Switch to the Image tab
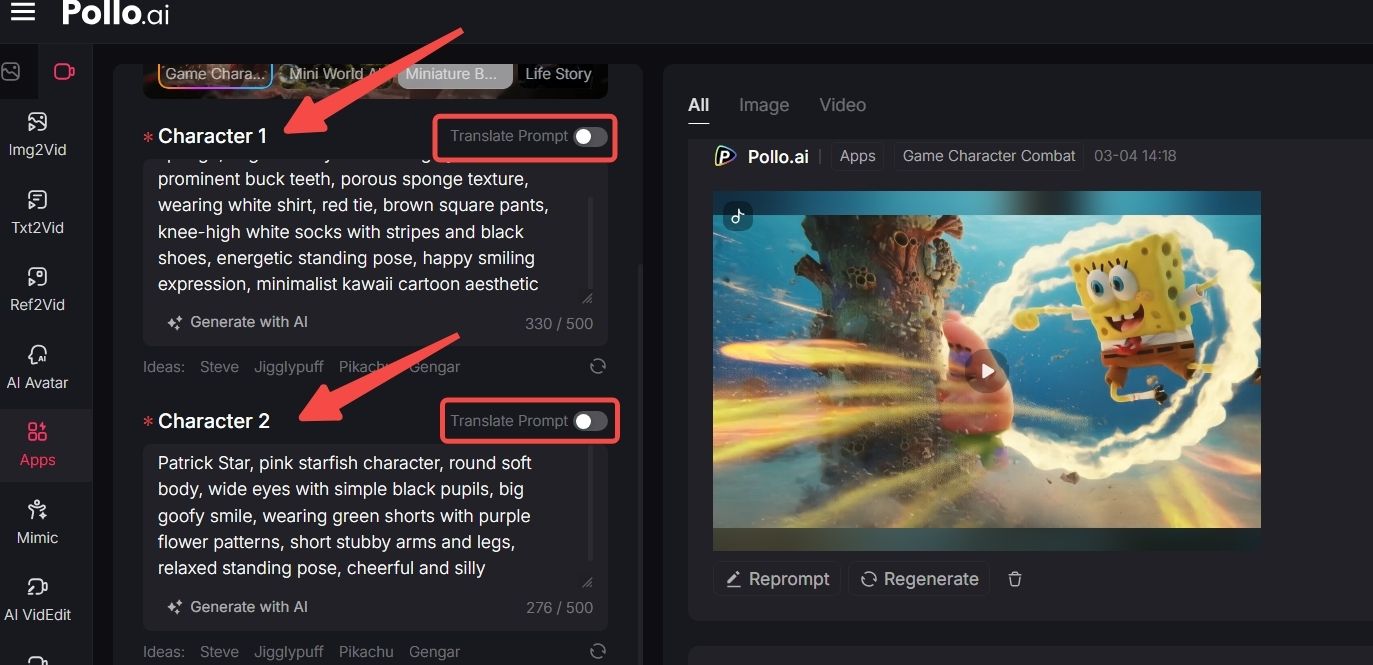The width and height of the screenshot is (1373, 665). [x=764, y=105]
